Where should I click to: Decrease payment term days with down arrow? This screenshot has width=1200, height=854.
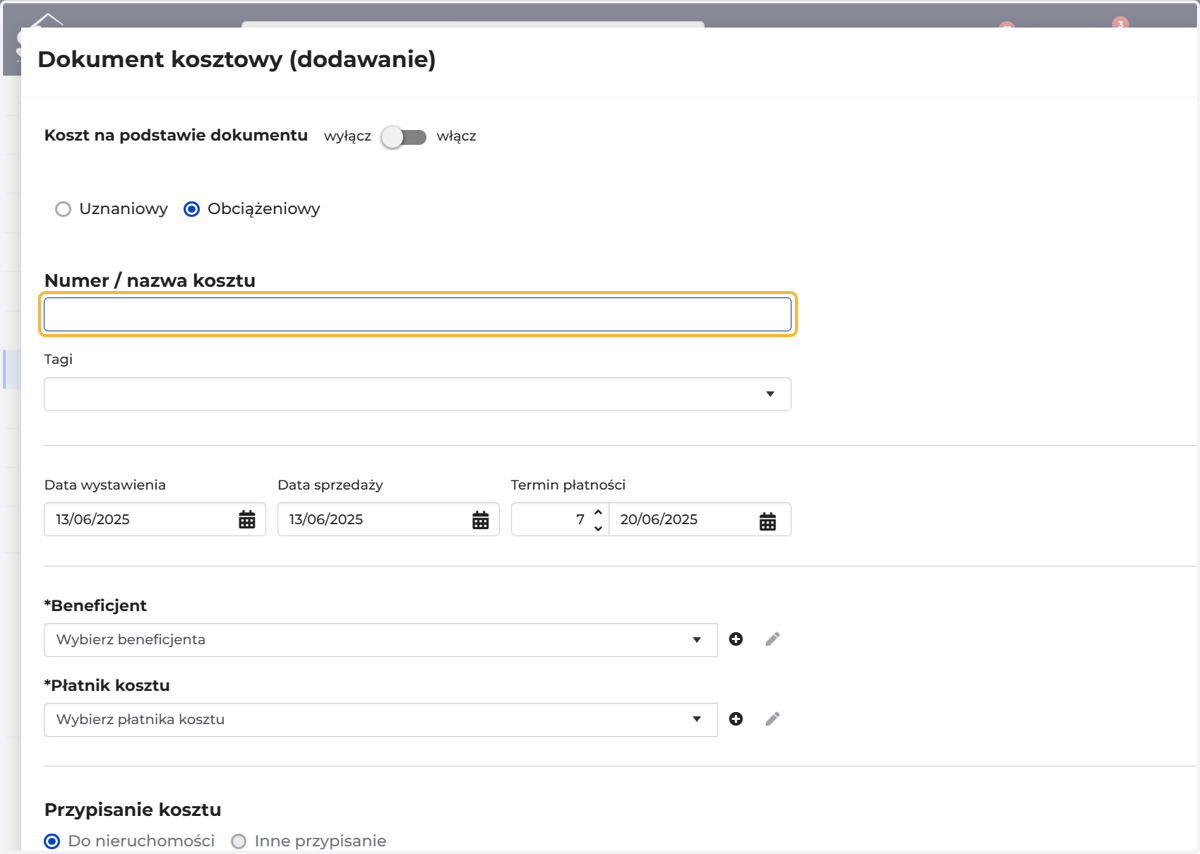[x=598, y=528]
